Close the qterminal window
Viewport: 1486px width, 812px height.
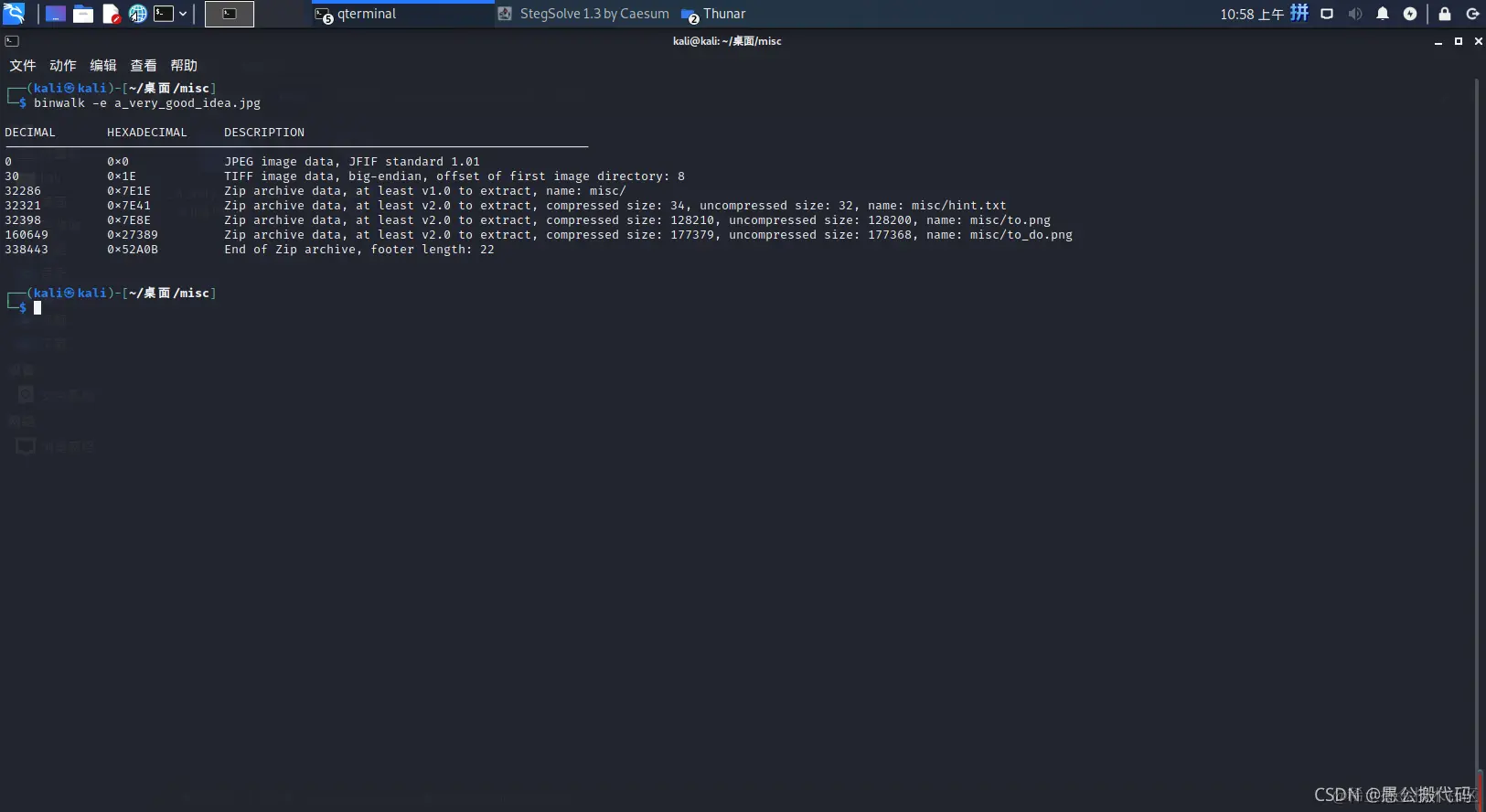pyautogui.click(x=1478, y=41)
